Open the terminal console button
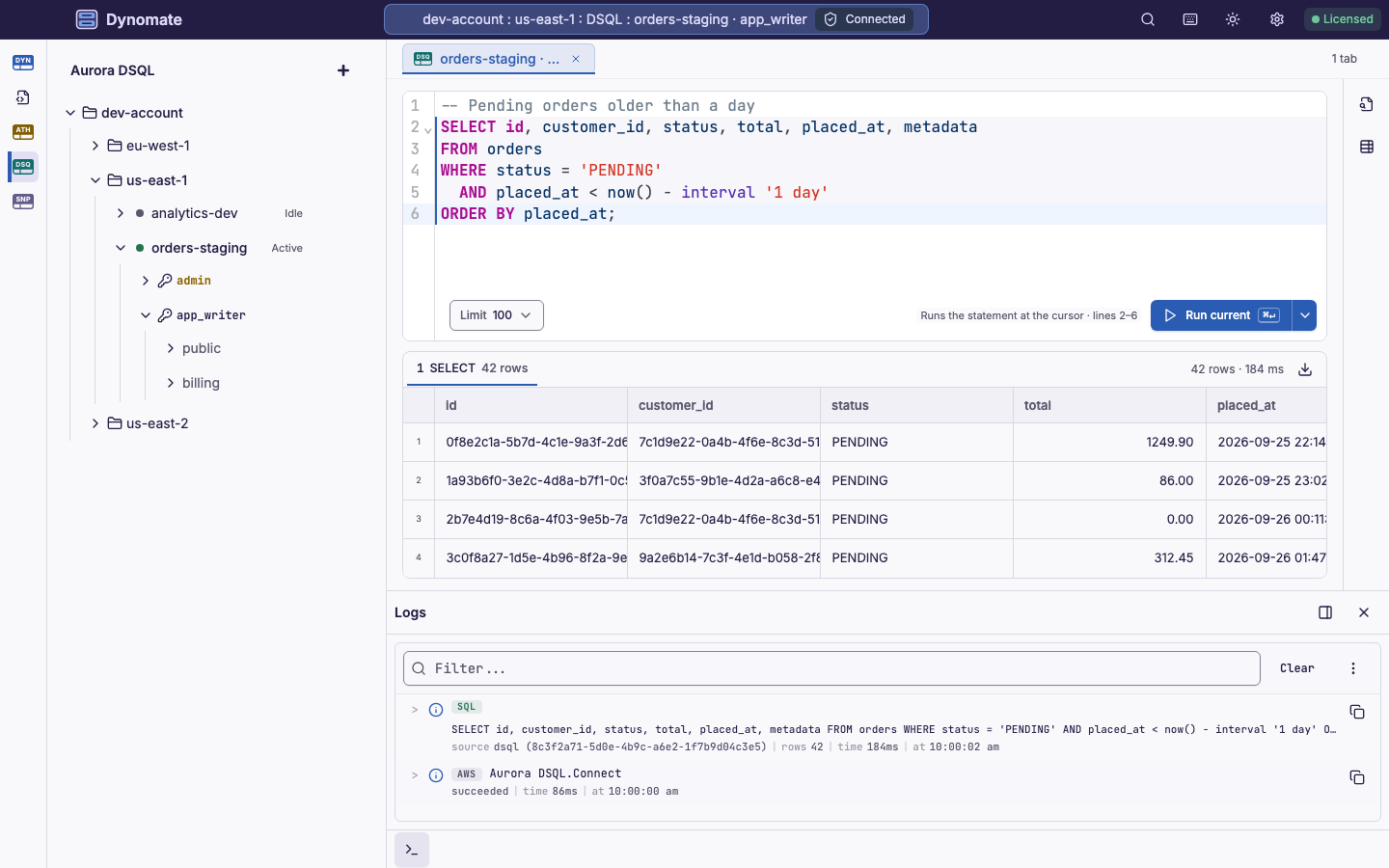1389x868 pixels. (412, 850)
